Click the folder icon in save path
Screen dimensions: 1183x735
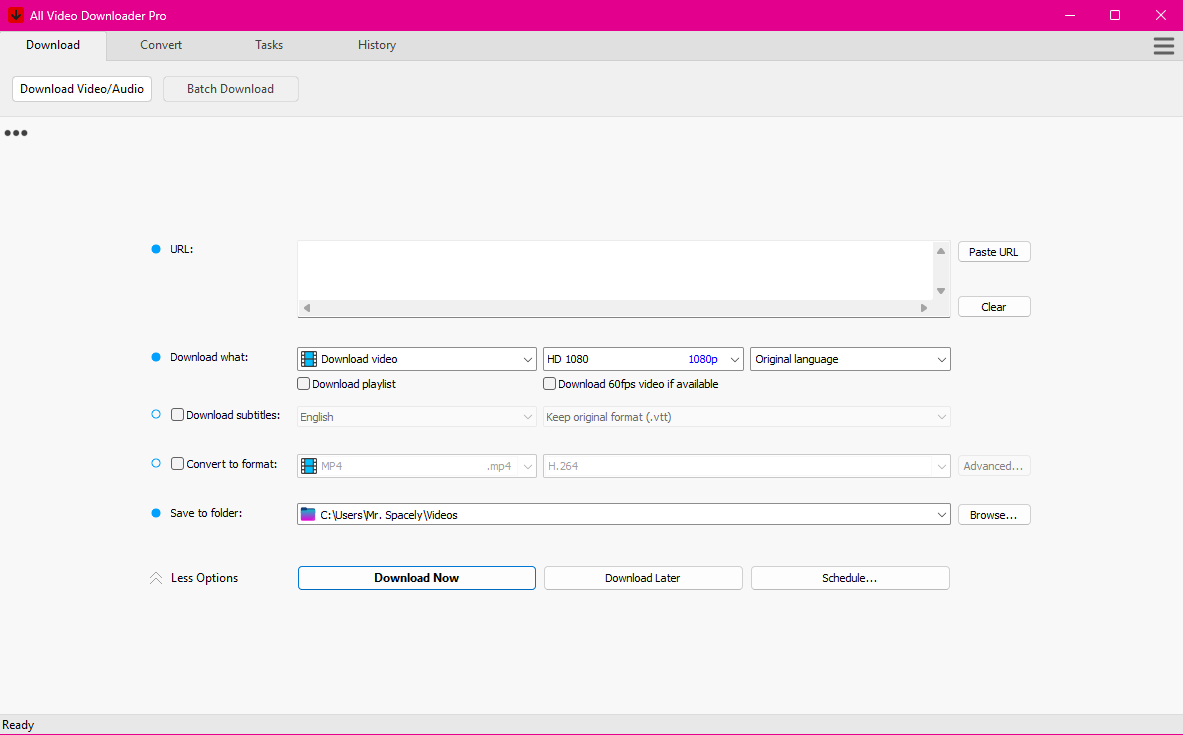[309, 515]
